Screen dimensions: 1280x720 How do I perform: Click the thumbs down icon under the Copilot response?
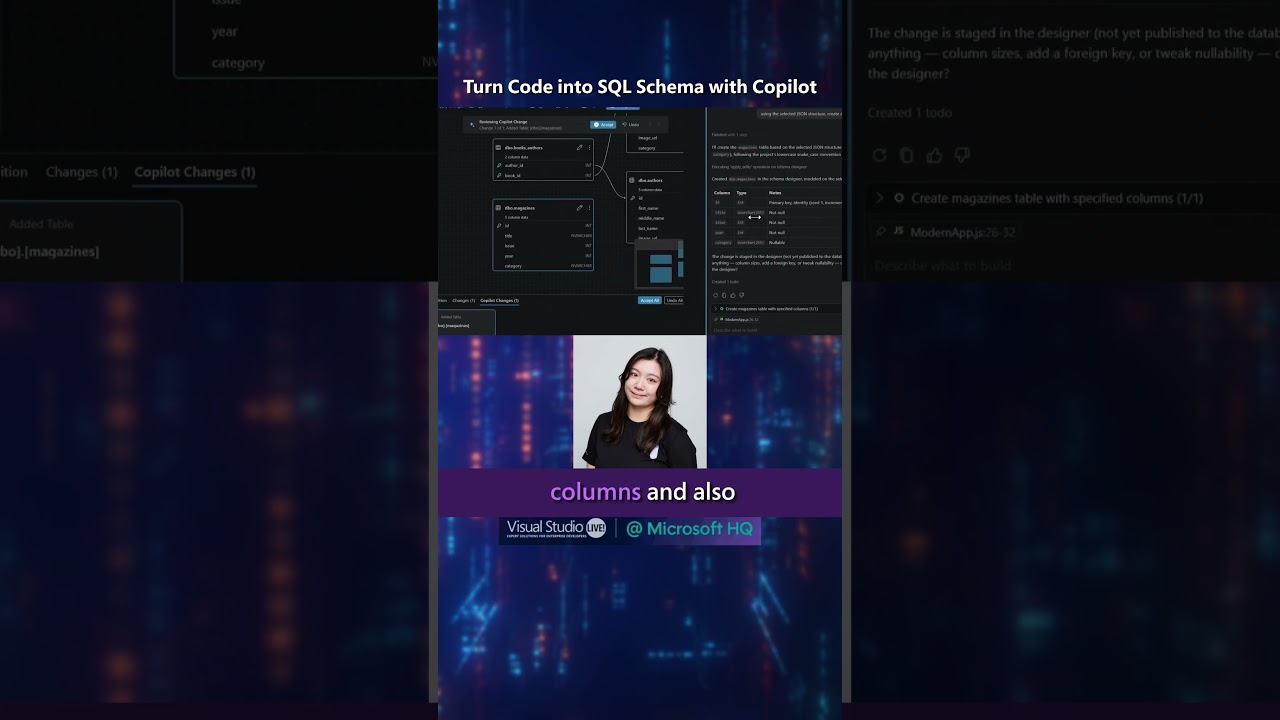click(x=741, y=295)
